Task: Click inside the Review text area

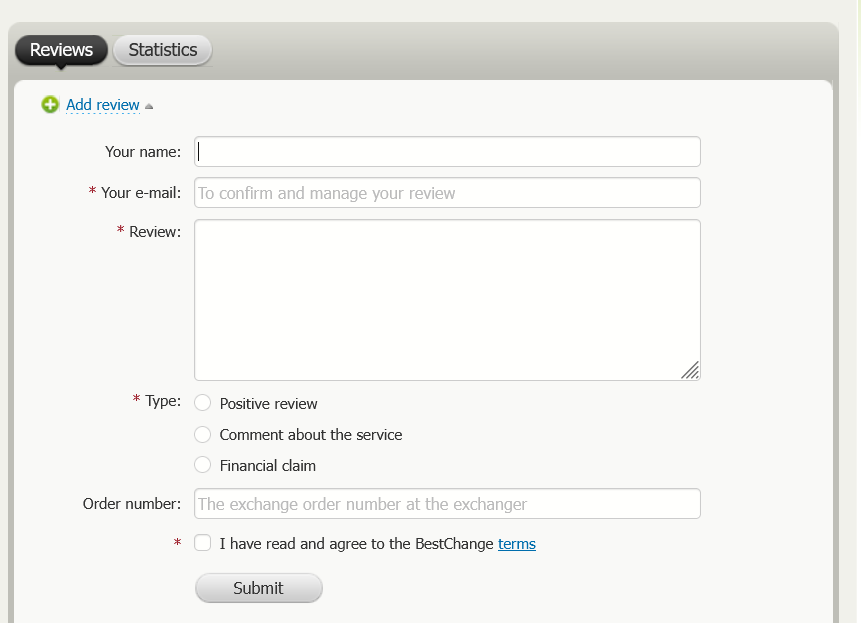Action: (447, 300)
